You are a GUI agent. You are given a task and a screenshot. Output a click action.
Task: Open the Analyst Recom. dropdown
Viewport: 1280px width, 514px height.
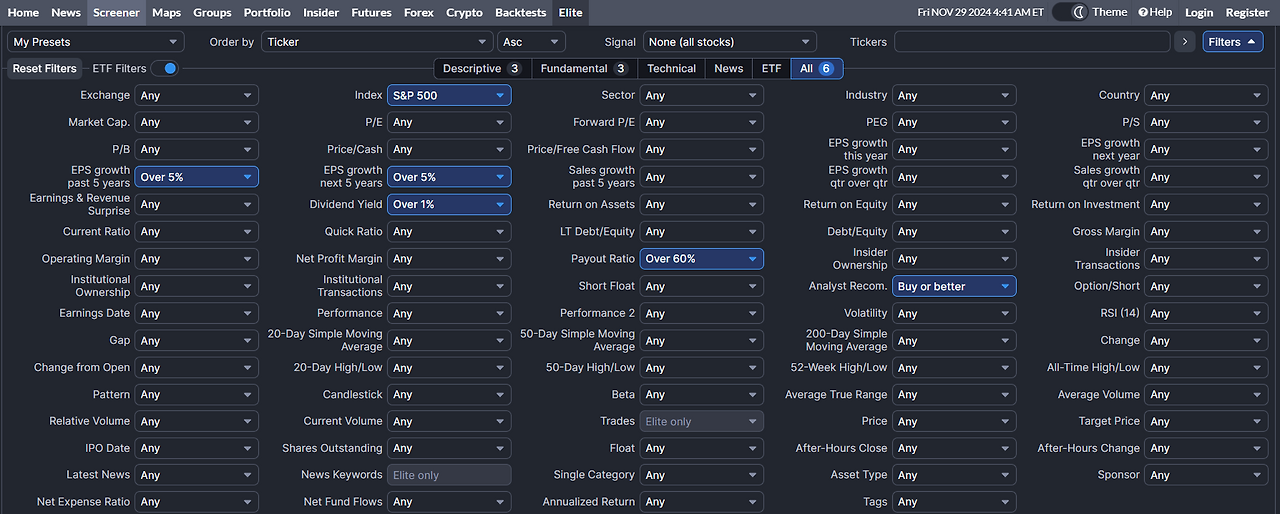click(954, 286)
